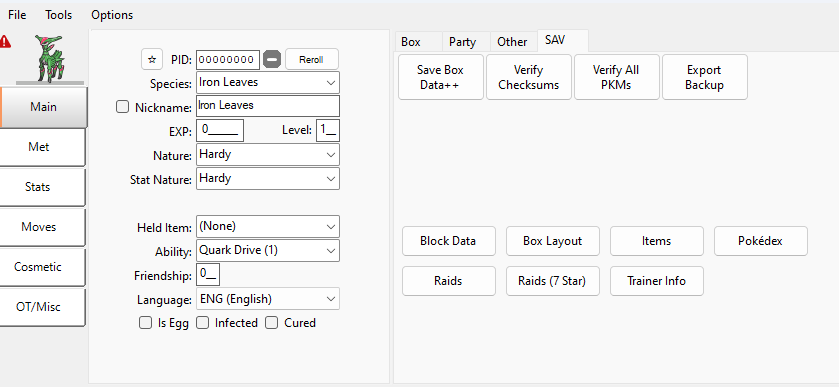This screenshot has height=387, width=839.
Task: Open the Options menu
Action: tap(112, 15)
